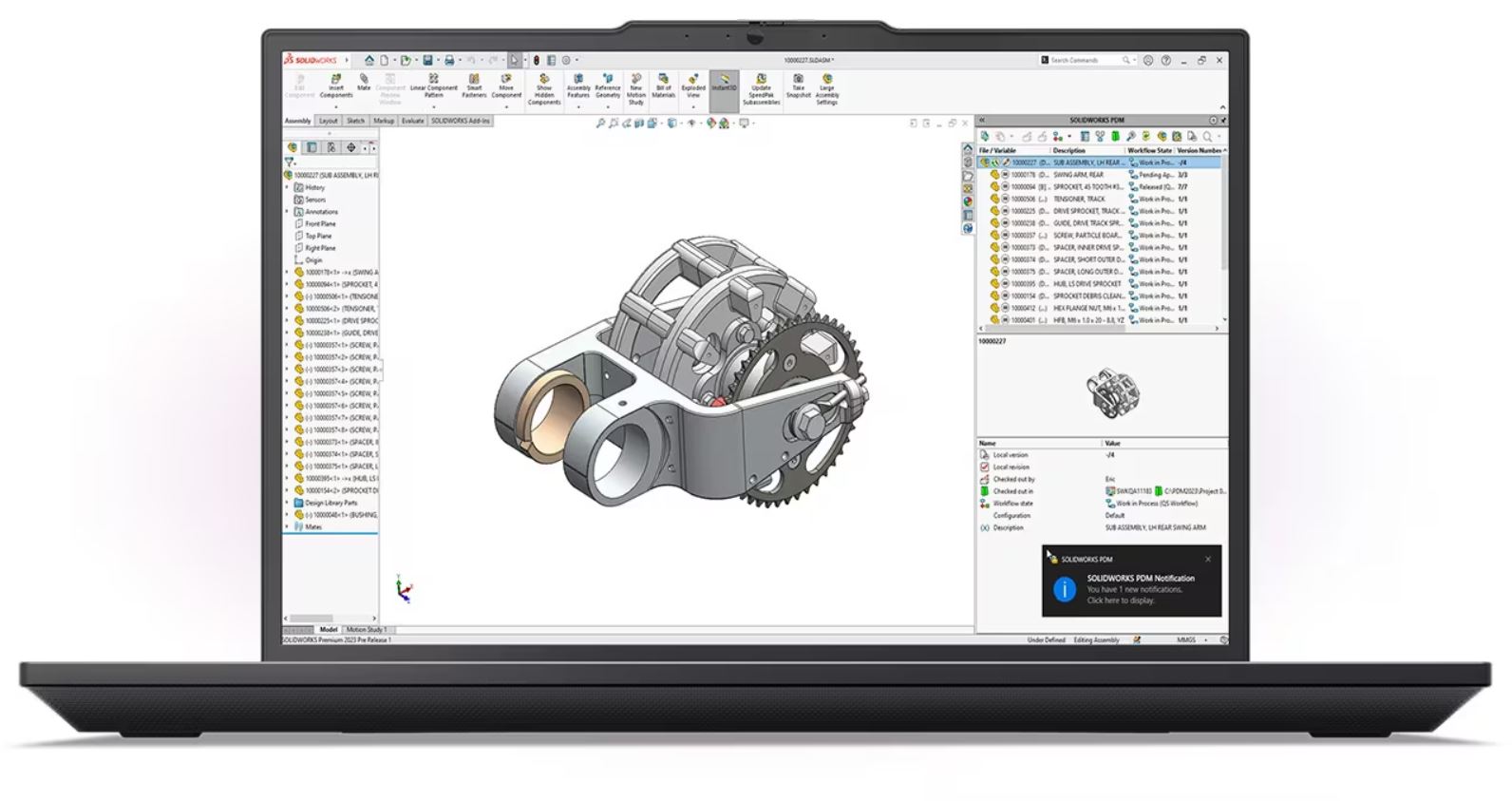Screen dimensions: 1512x801
Task: Click the Insert Components tool
Action: pos(335,86)
